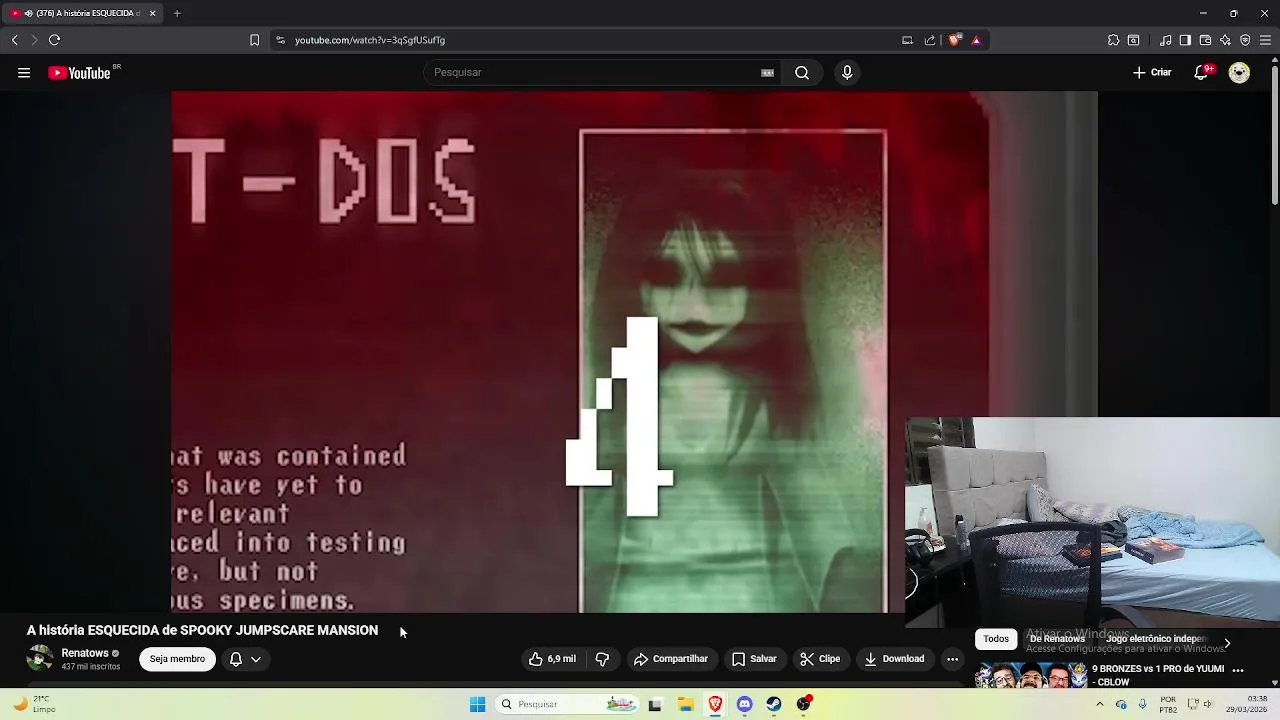Click the Criar button
This screenshot has width=1280, height=720.
(x=1152, y=72)
